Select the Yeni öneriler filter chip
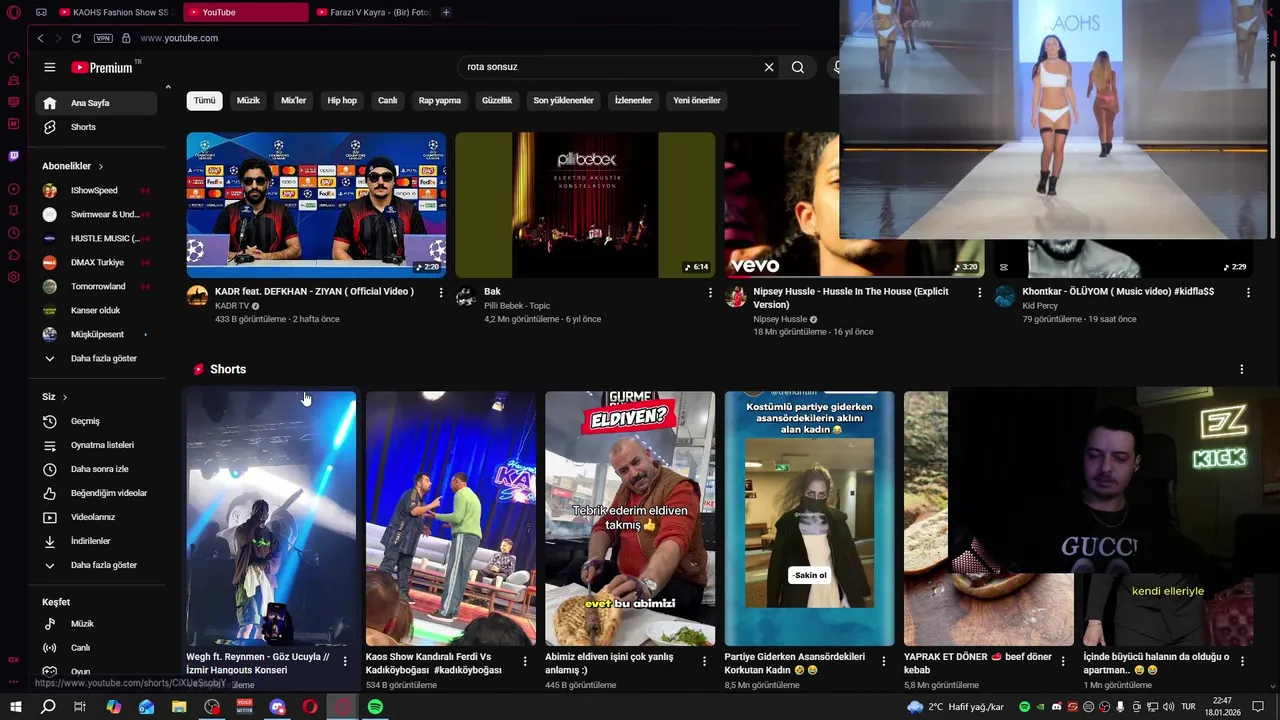This screenshot has height=720, width=1280. (x=697, y=100)
